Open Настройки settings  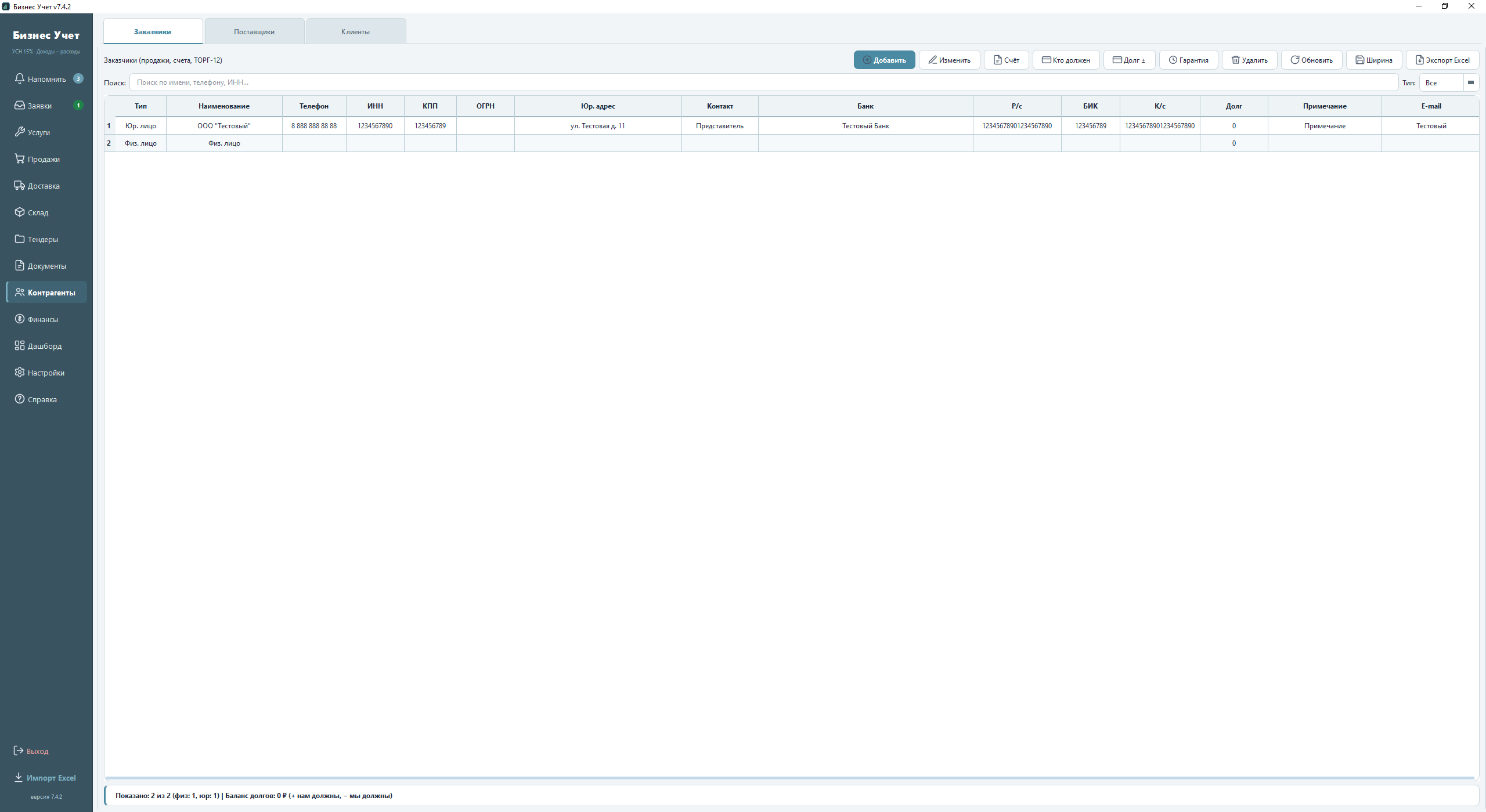pyautogui.click(x=46, y=373)
